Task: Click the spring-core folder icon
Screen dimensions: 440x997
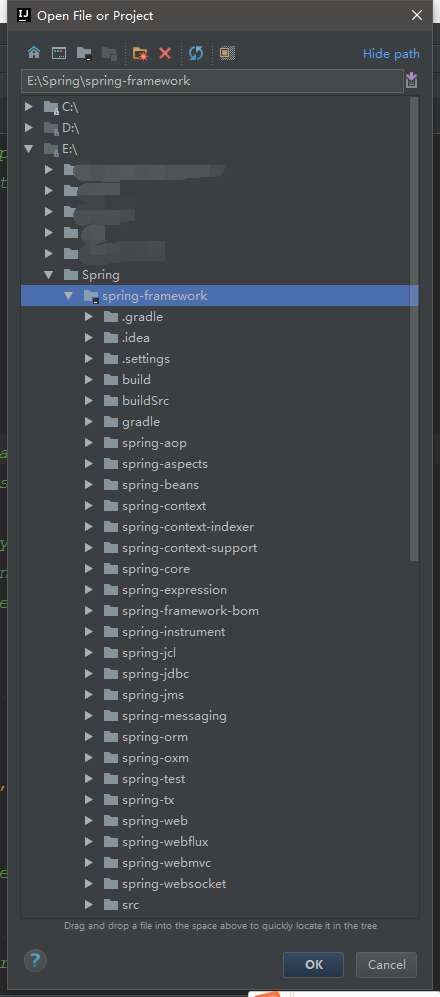Action: (x=111, y=568)
